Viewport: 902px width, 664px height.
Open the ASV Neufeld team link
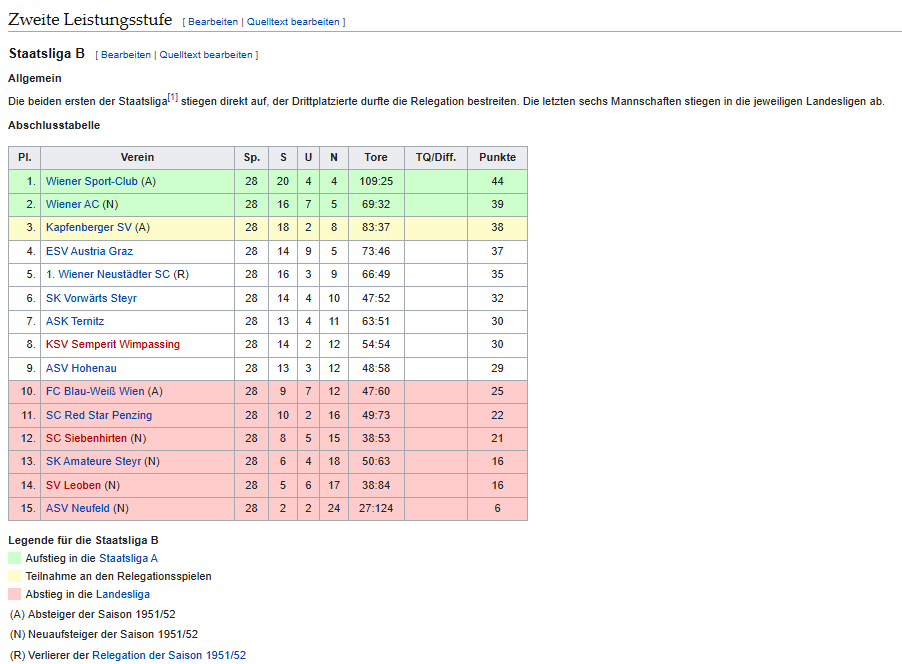[77, 508]
